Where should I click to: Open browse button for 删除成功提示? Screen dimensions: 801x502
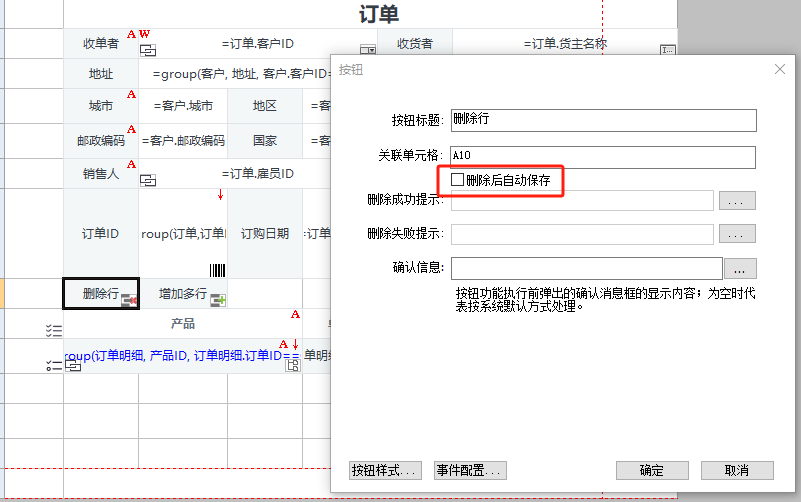point(736,201)
